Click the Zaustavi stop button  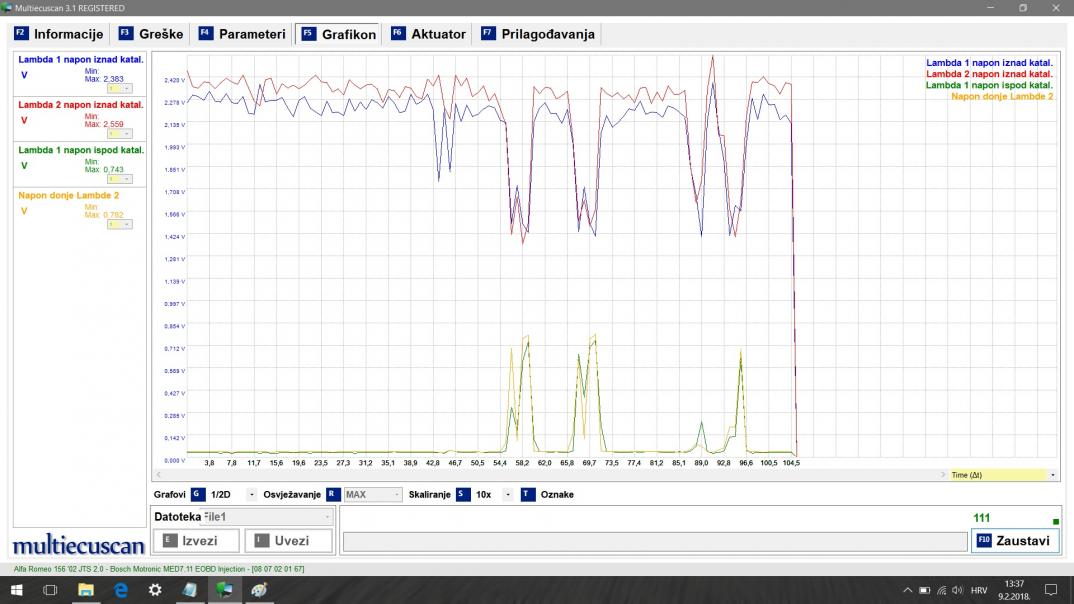tap(1015, 541)
